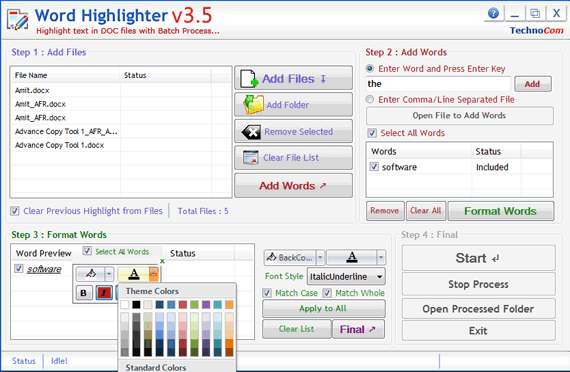
Task: Start the highlighting process
Action: (478, 258)
